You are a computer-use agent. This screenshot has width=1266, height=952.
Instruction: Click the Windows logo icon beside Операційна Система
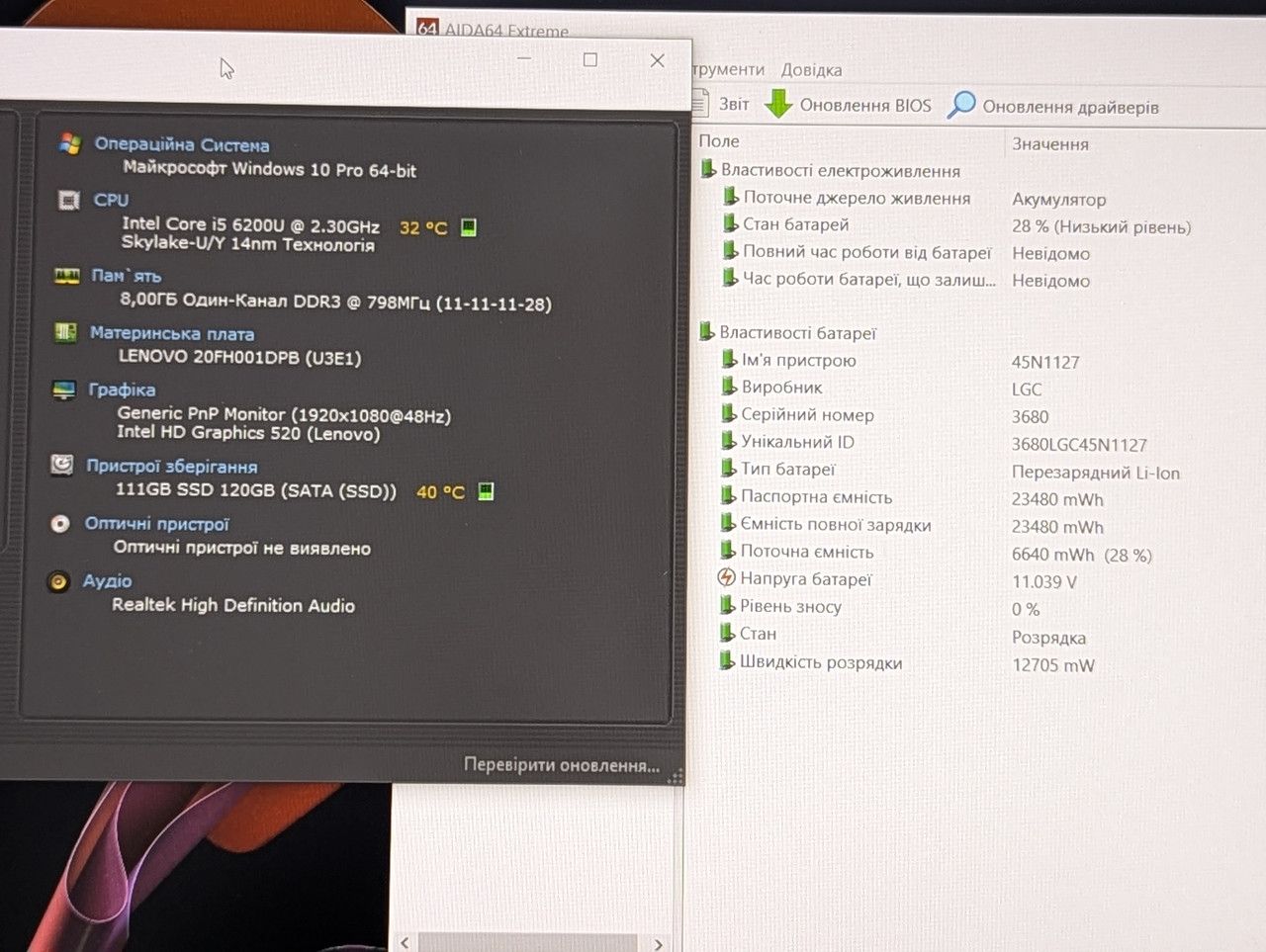coord(69,143)
